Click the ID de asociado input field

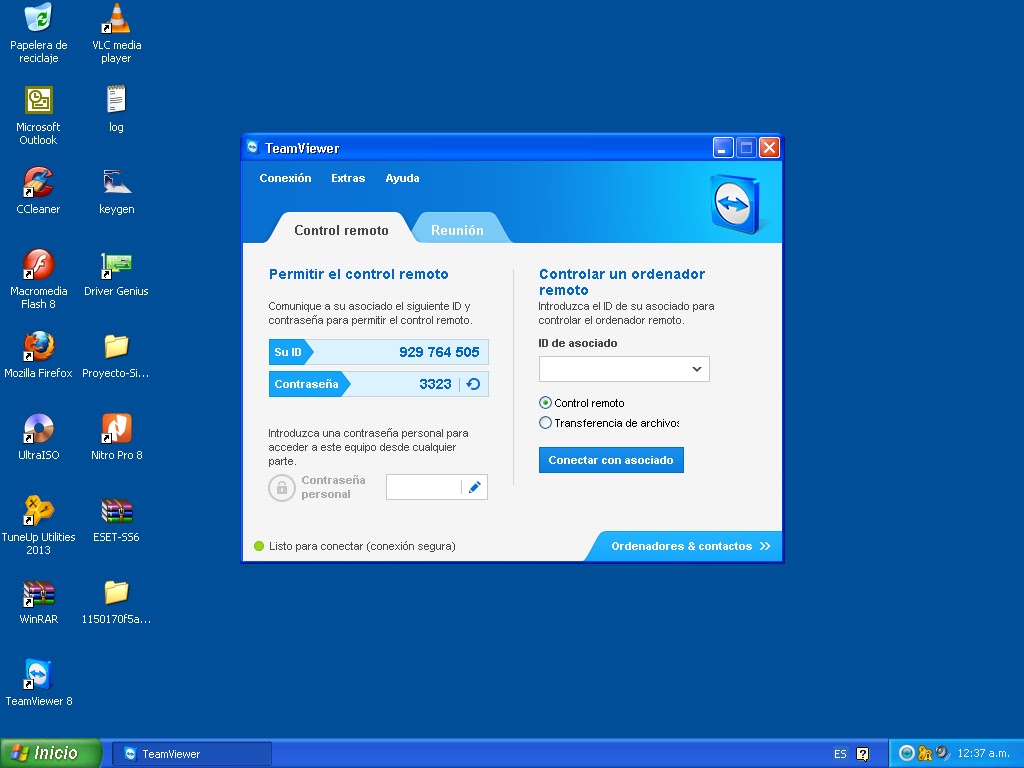(624, 369)
